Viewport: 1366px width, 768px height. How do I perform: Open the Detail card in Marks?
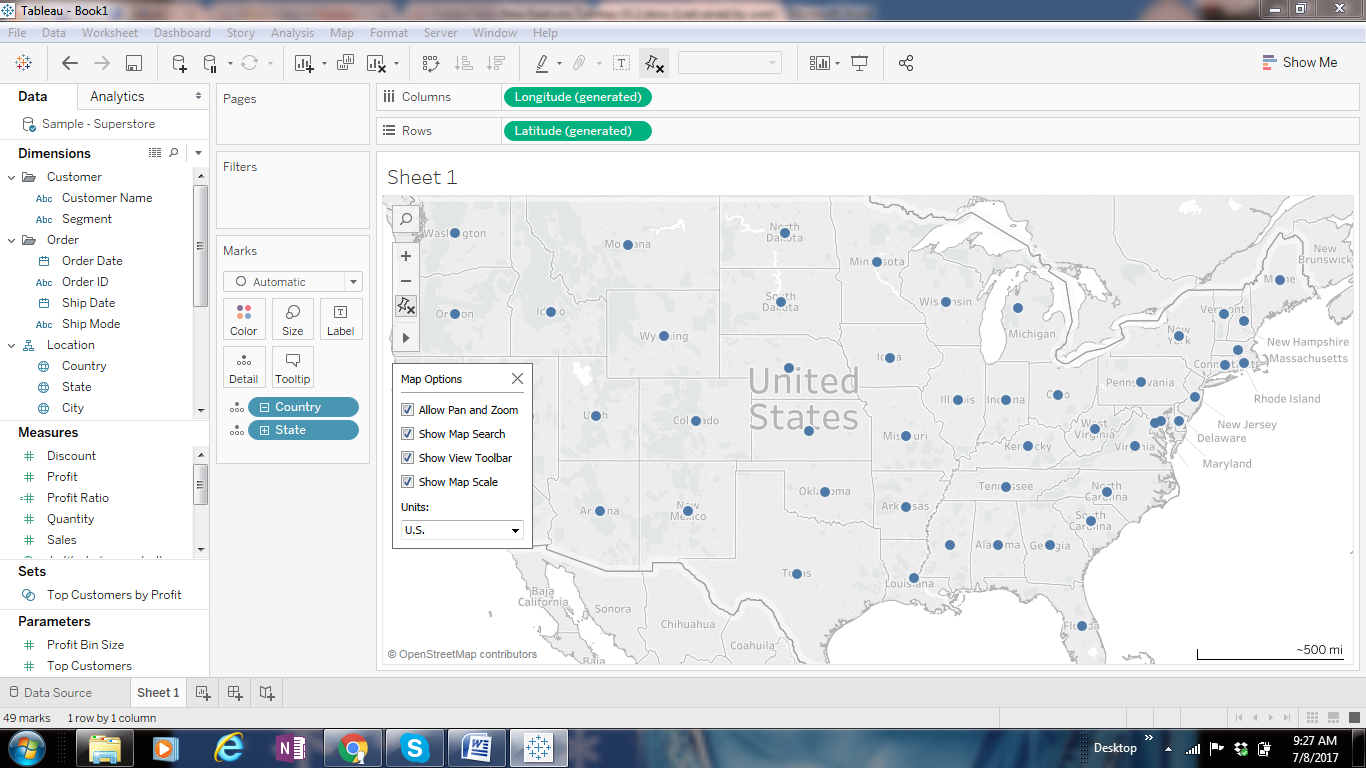tap(244, 367)
